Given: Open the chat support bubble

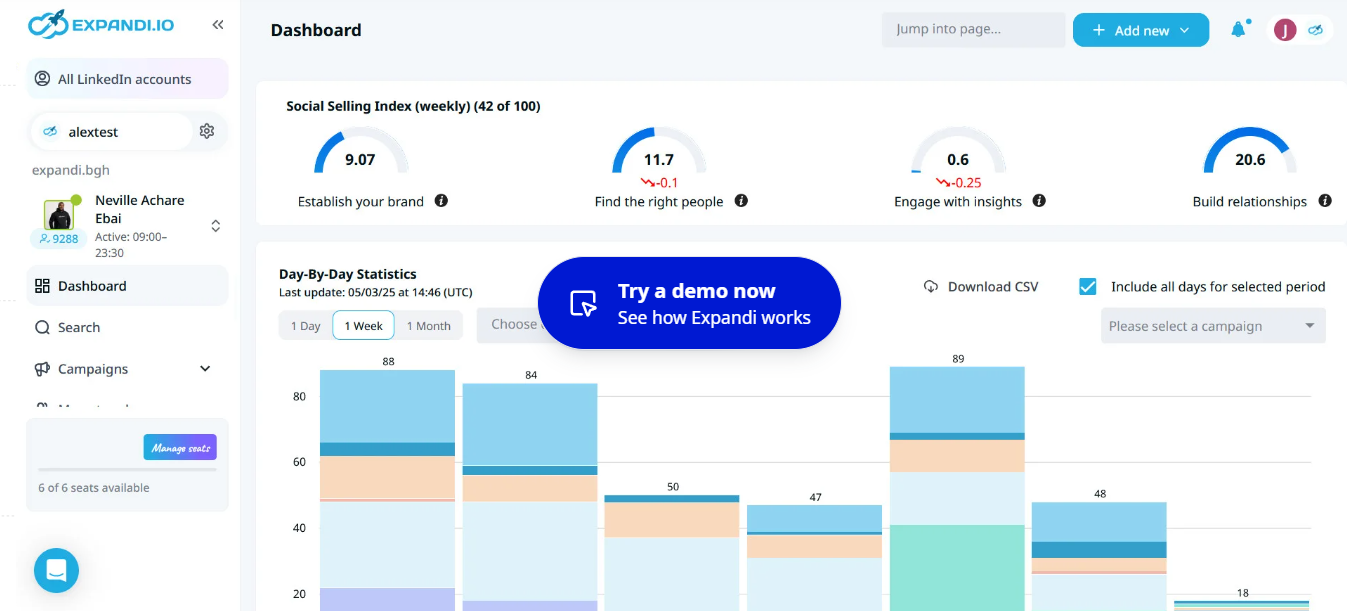Looking at the screenshot, I should pos(56,570).
